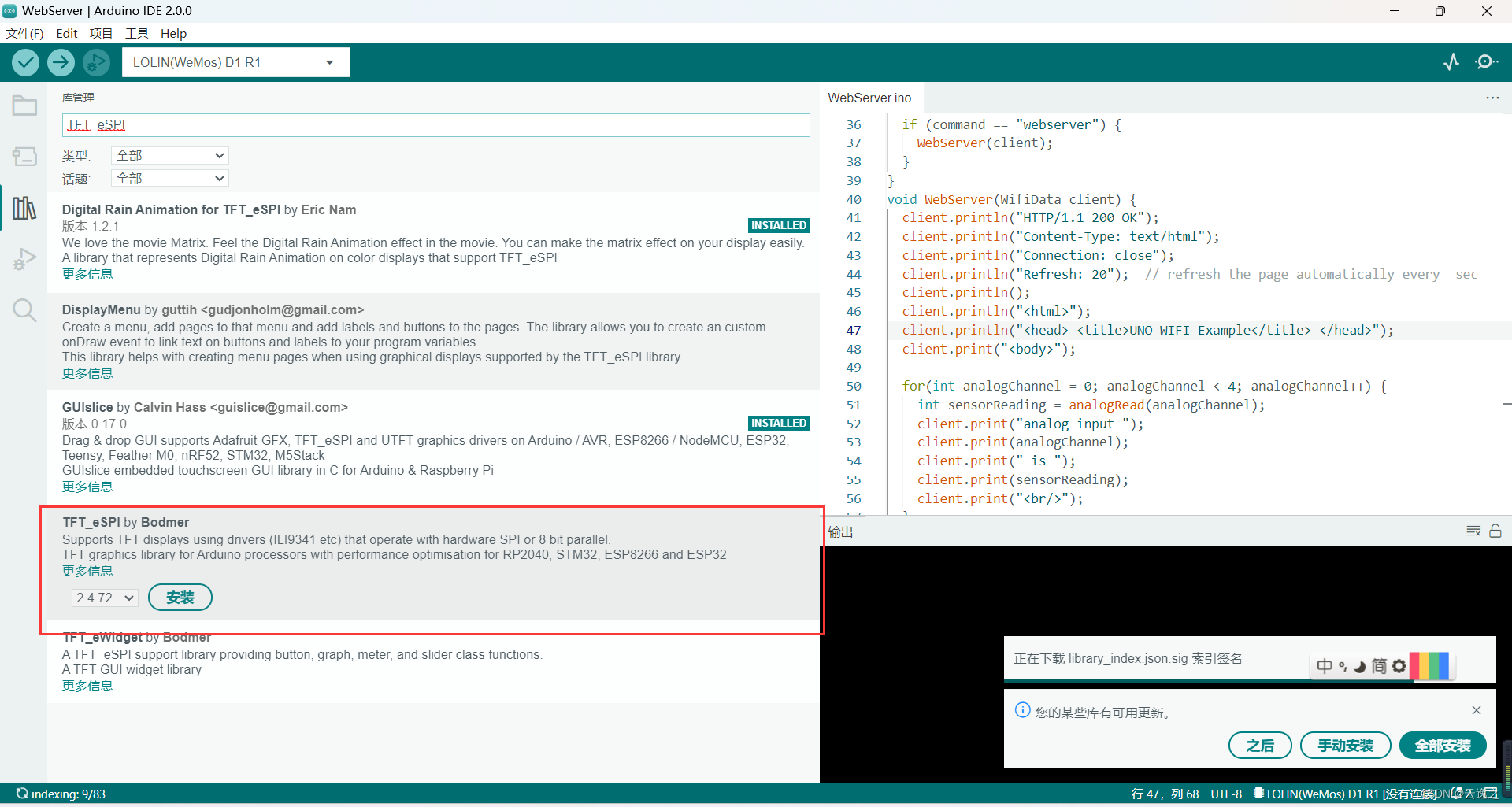Click 安装 to install TFT_eSPI
The width and height of the screenshot is (1512, 807).
(180, 598)
